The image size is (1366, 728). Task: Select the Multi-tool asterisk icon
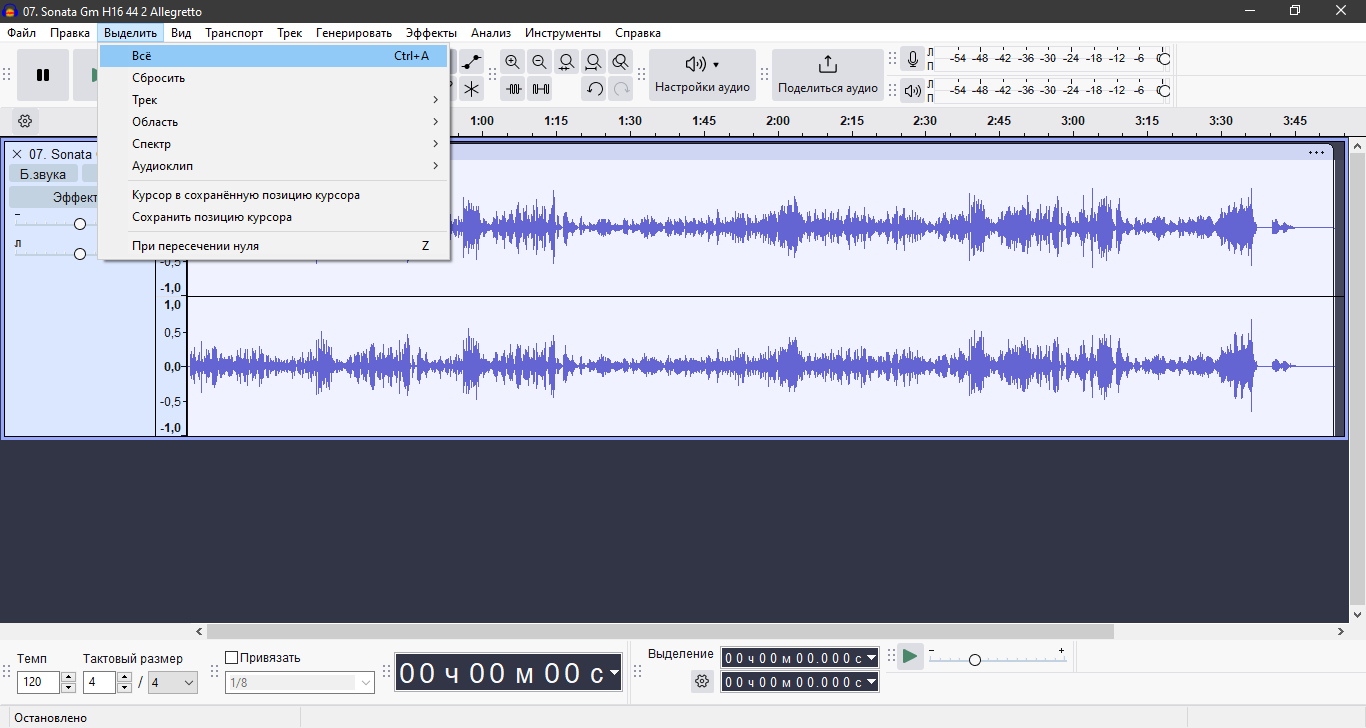(x=471, y=89)
